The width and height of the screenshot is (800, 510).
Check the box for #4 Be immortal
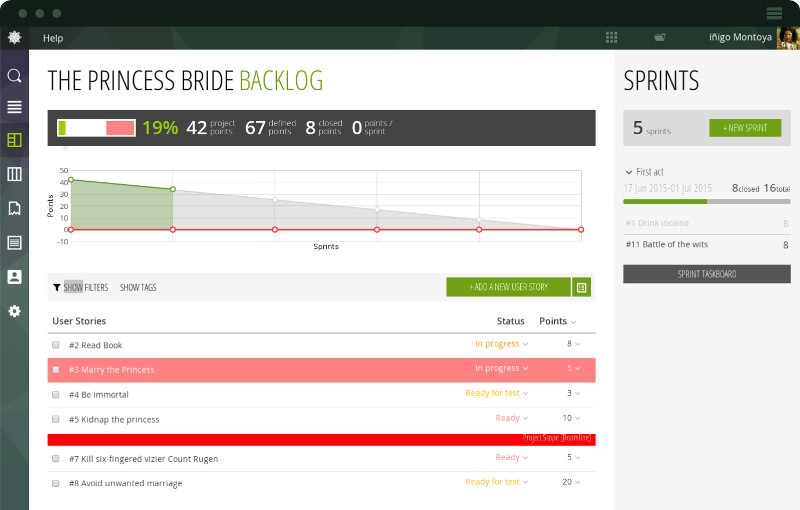tap(56, 394)
